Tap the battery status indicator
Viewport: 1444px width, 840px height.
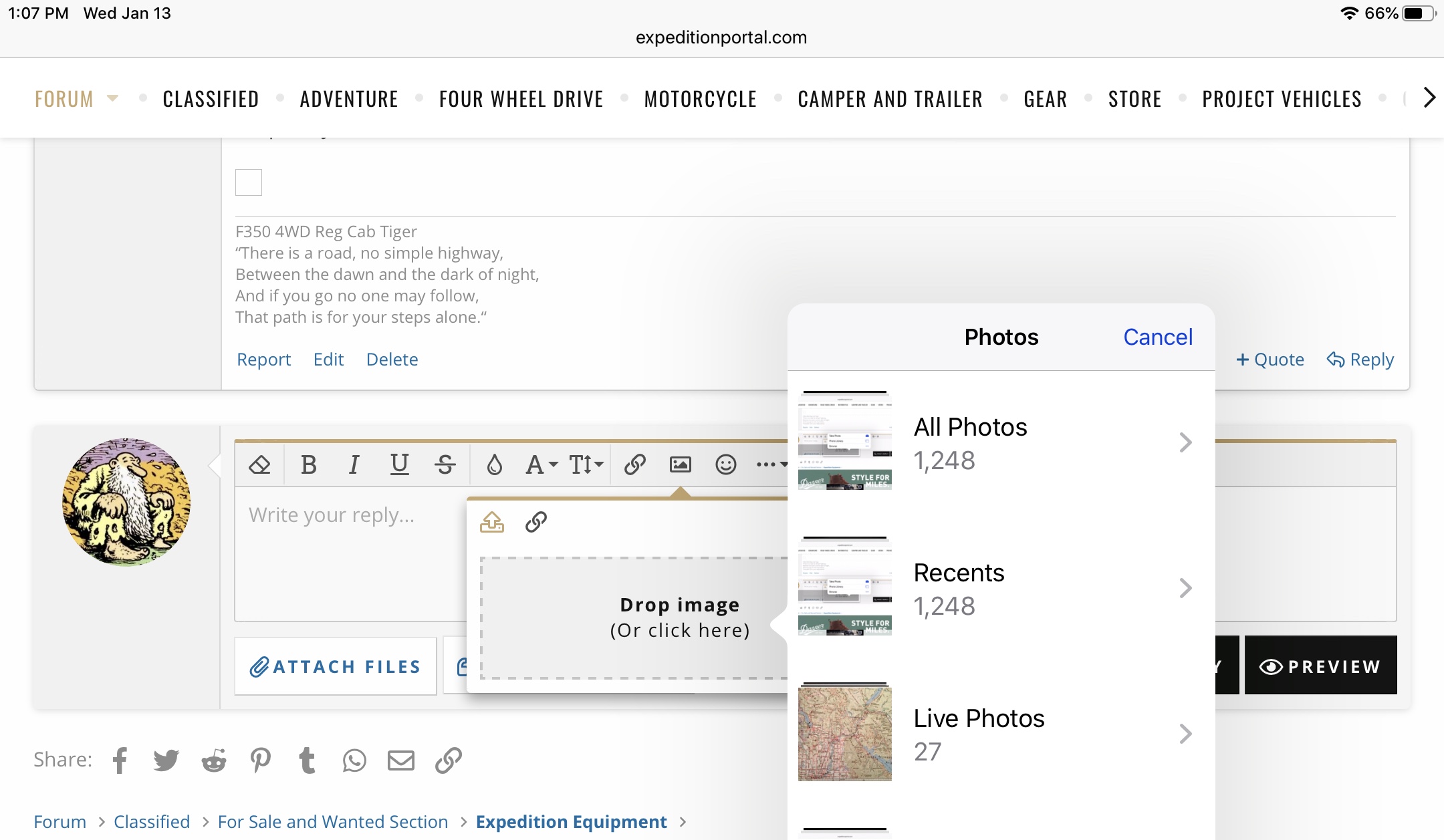[x=1419, y=13]
